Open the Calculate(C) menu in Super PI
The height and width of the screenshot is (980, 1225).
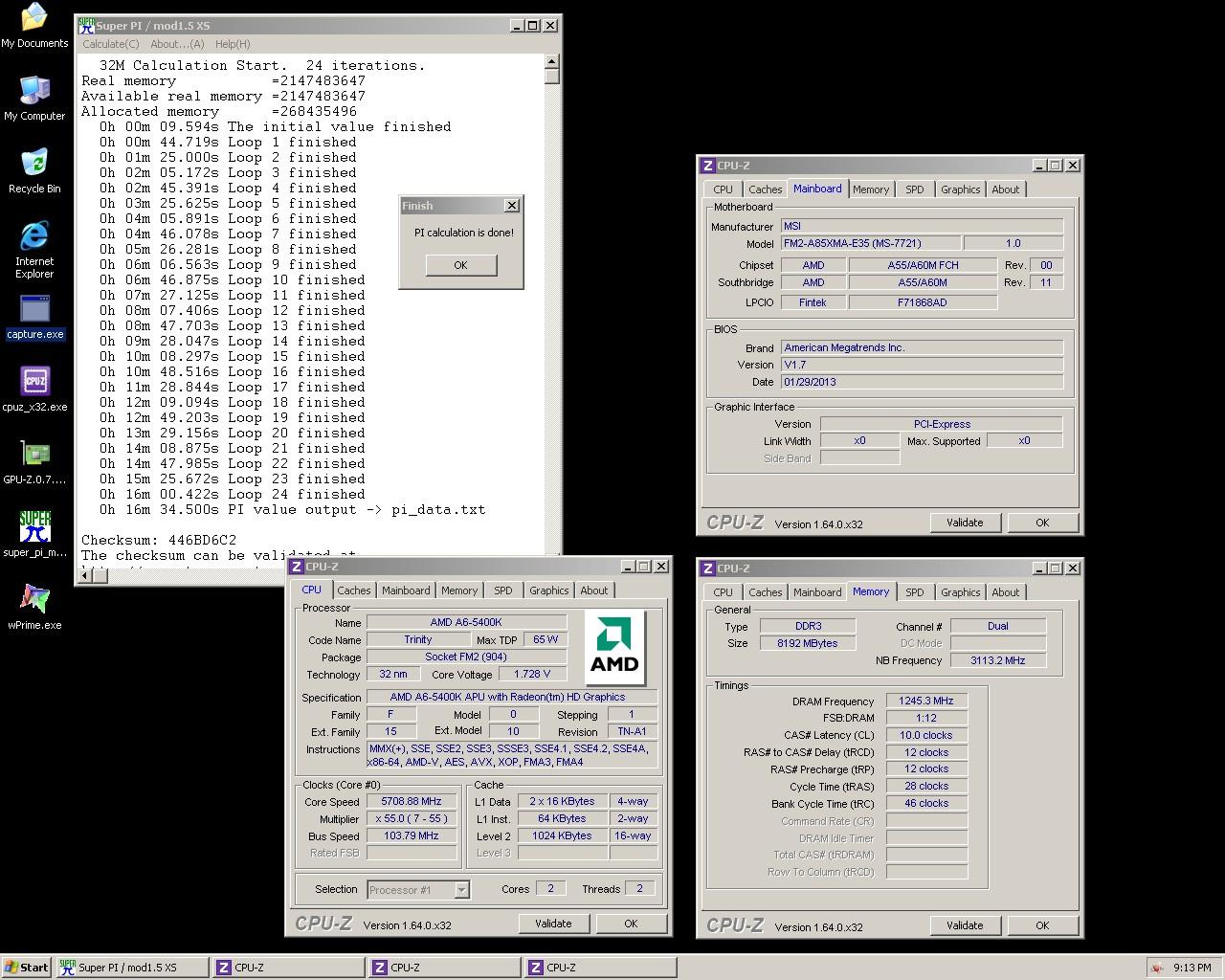click(x=111, y=44)
